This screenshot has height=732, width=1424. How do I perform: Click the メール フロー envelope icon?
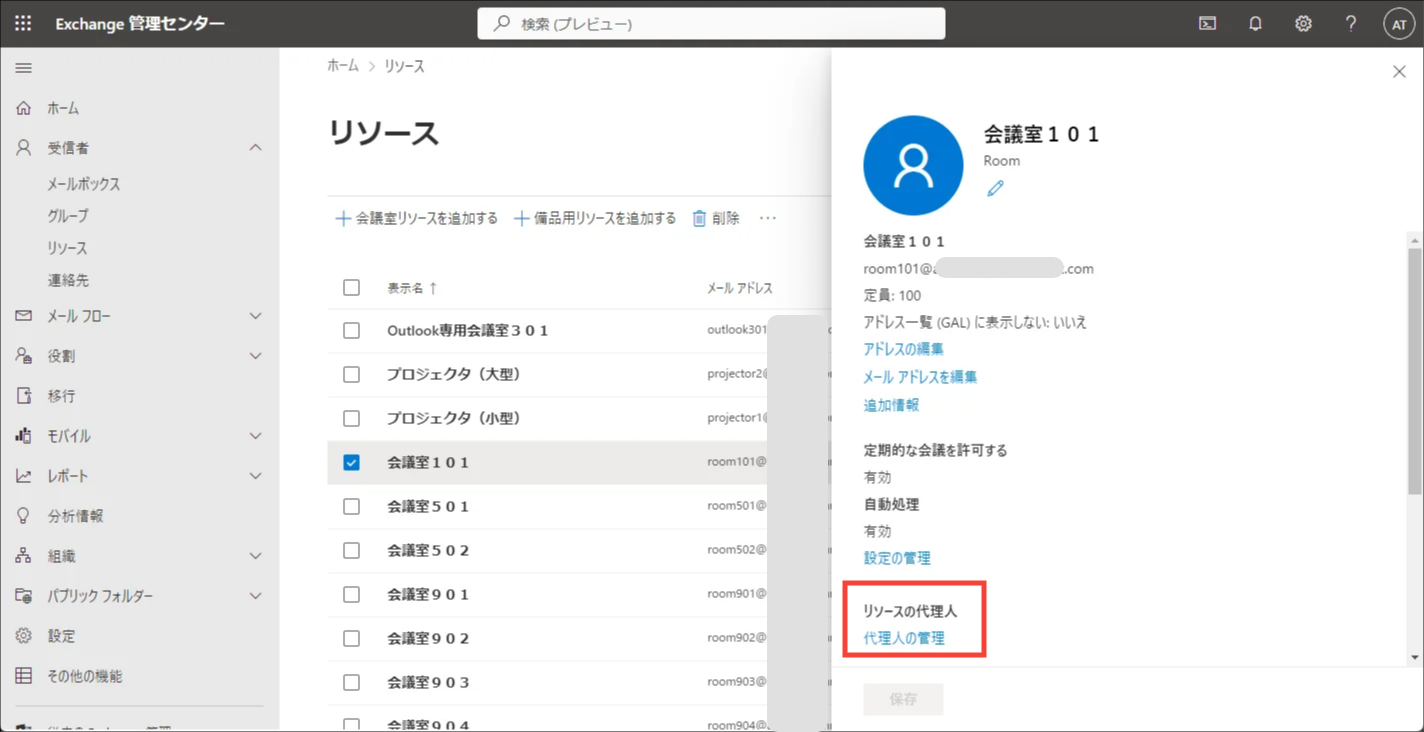pyautogui.click(x=24, y=316)
